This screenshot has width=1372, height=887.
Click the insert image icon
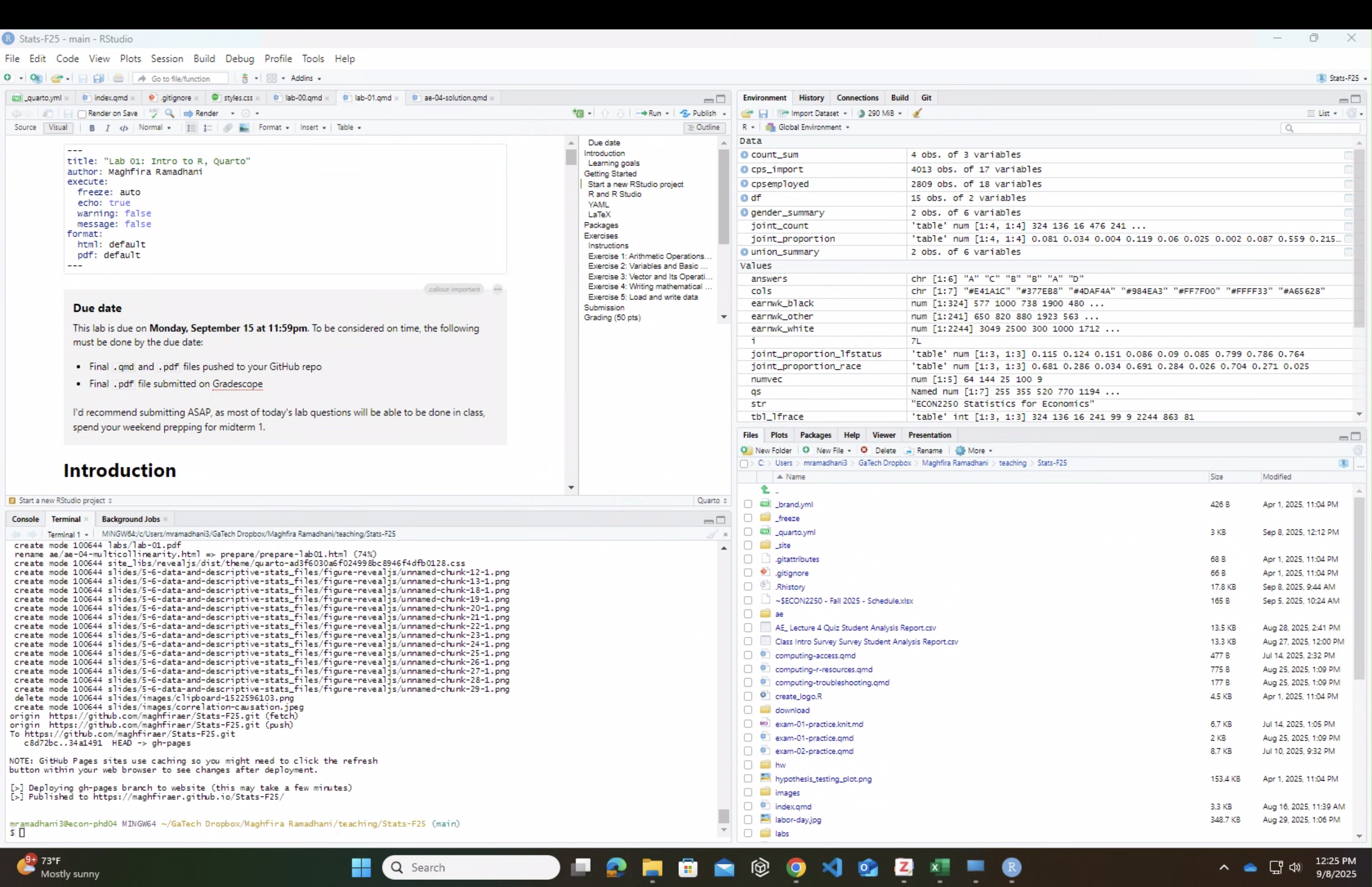click(244, 128)
